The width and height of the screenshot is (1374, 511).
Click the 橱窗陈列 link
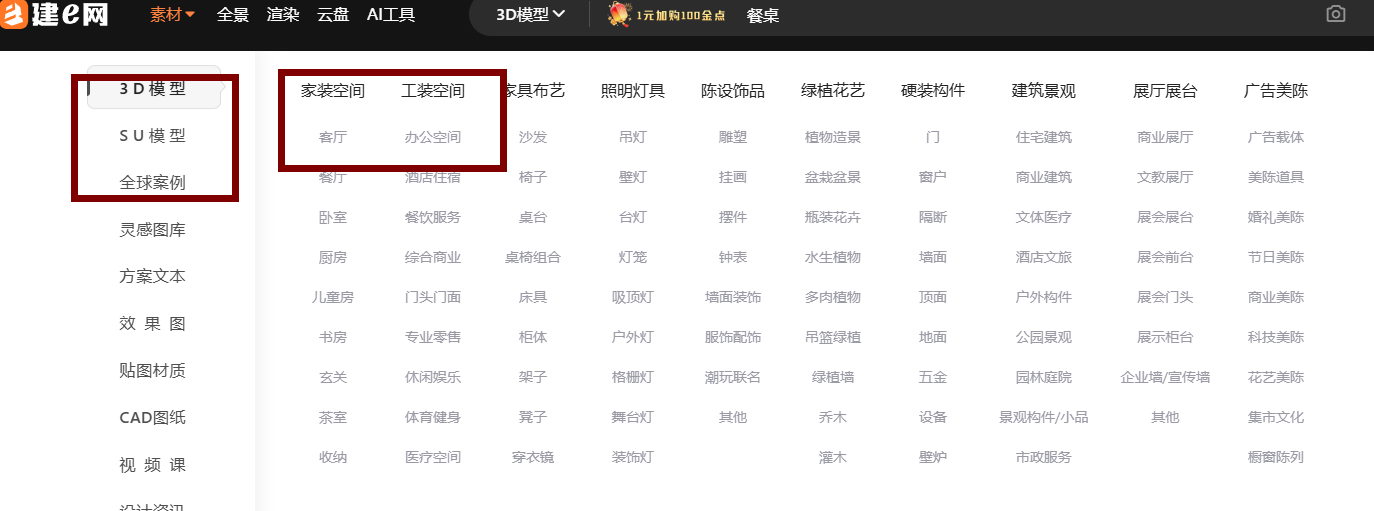click(x=1276, y=457)
